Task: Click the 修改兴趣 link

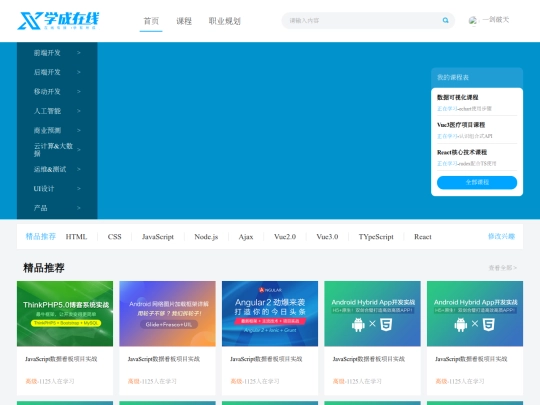Action: tap(501, 236)
